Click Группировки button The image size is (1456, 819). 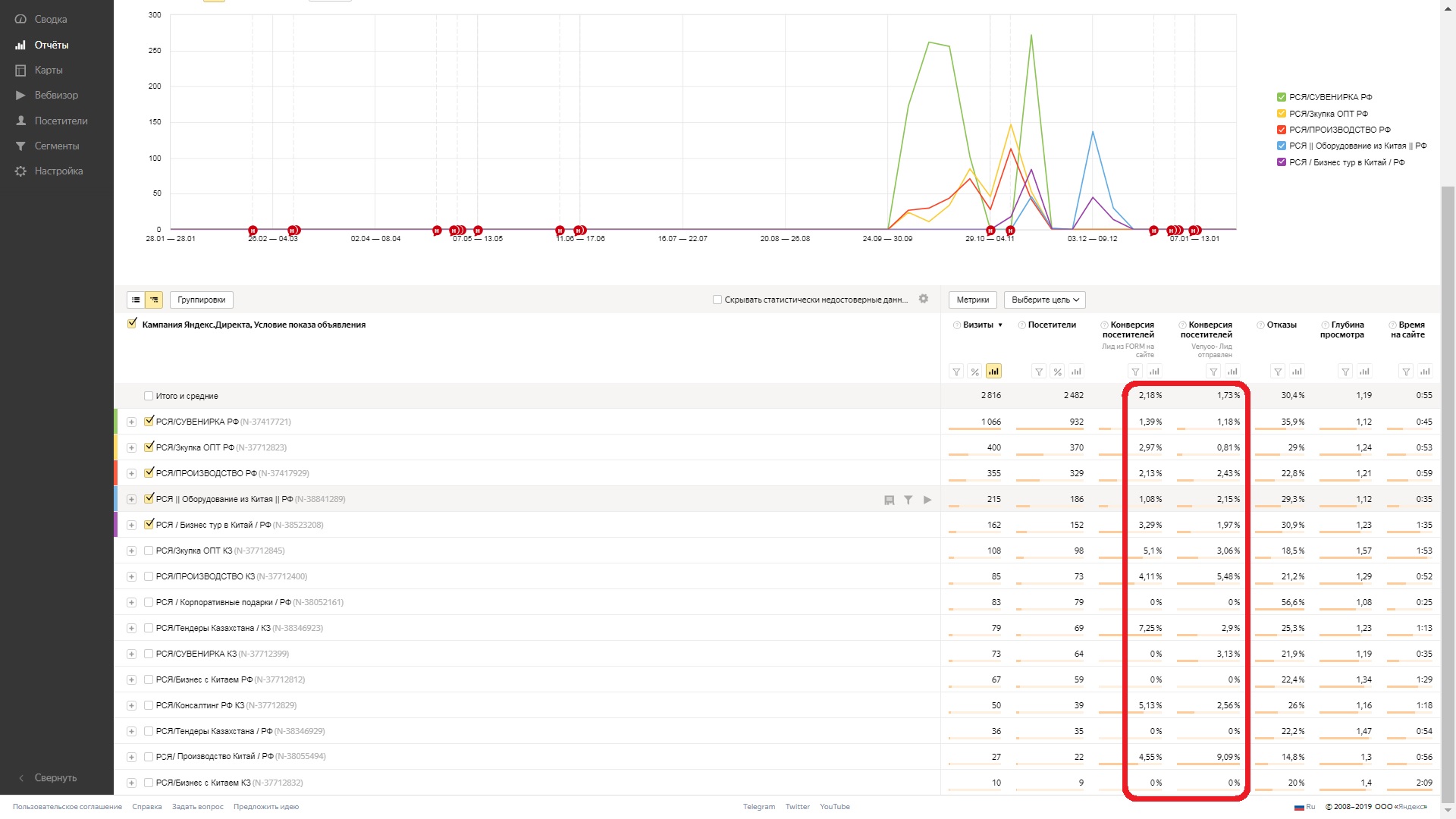click(x=202, y=300)
